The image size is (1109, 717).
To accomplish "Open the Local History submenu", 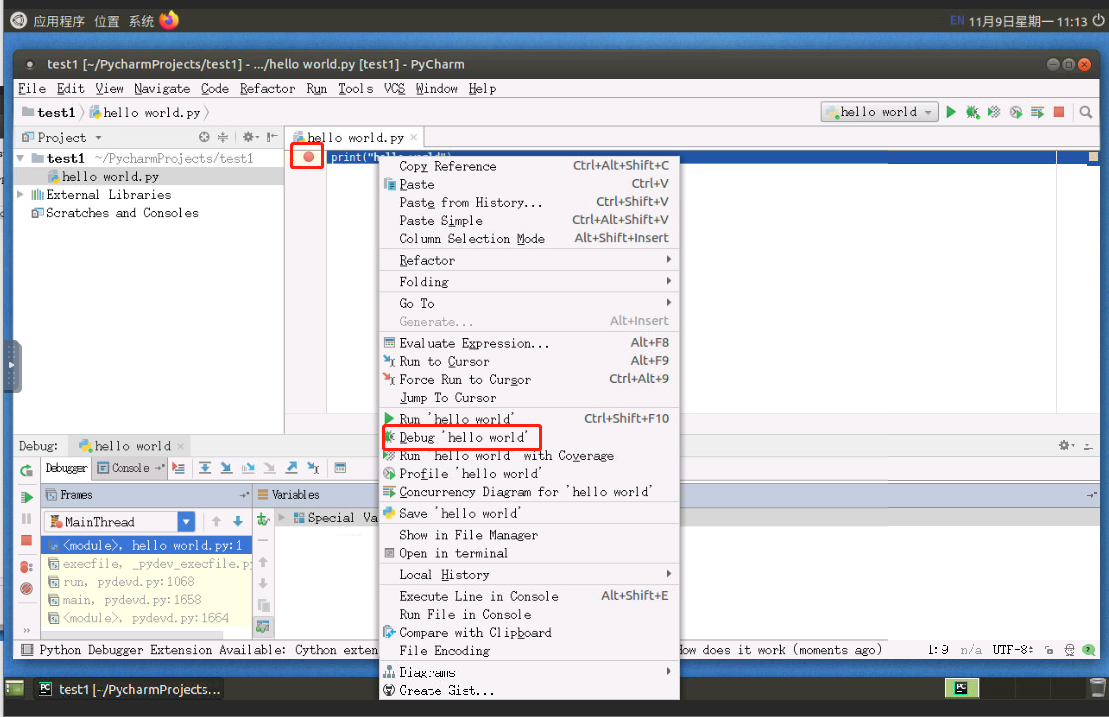I will [529, 574].
